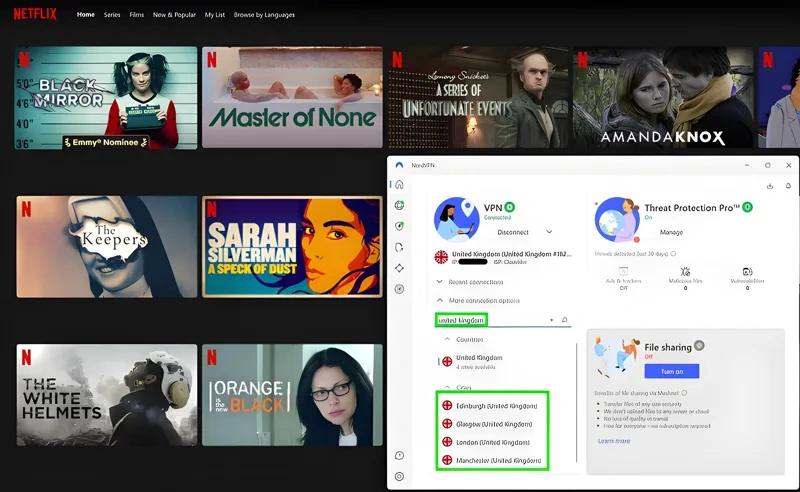Screen dimensions: 800x492
Task: Click the download icon in NordVPN top bar
Action: [x=770, y=186]
